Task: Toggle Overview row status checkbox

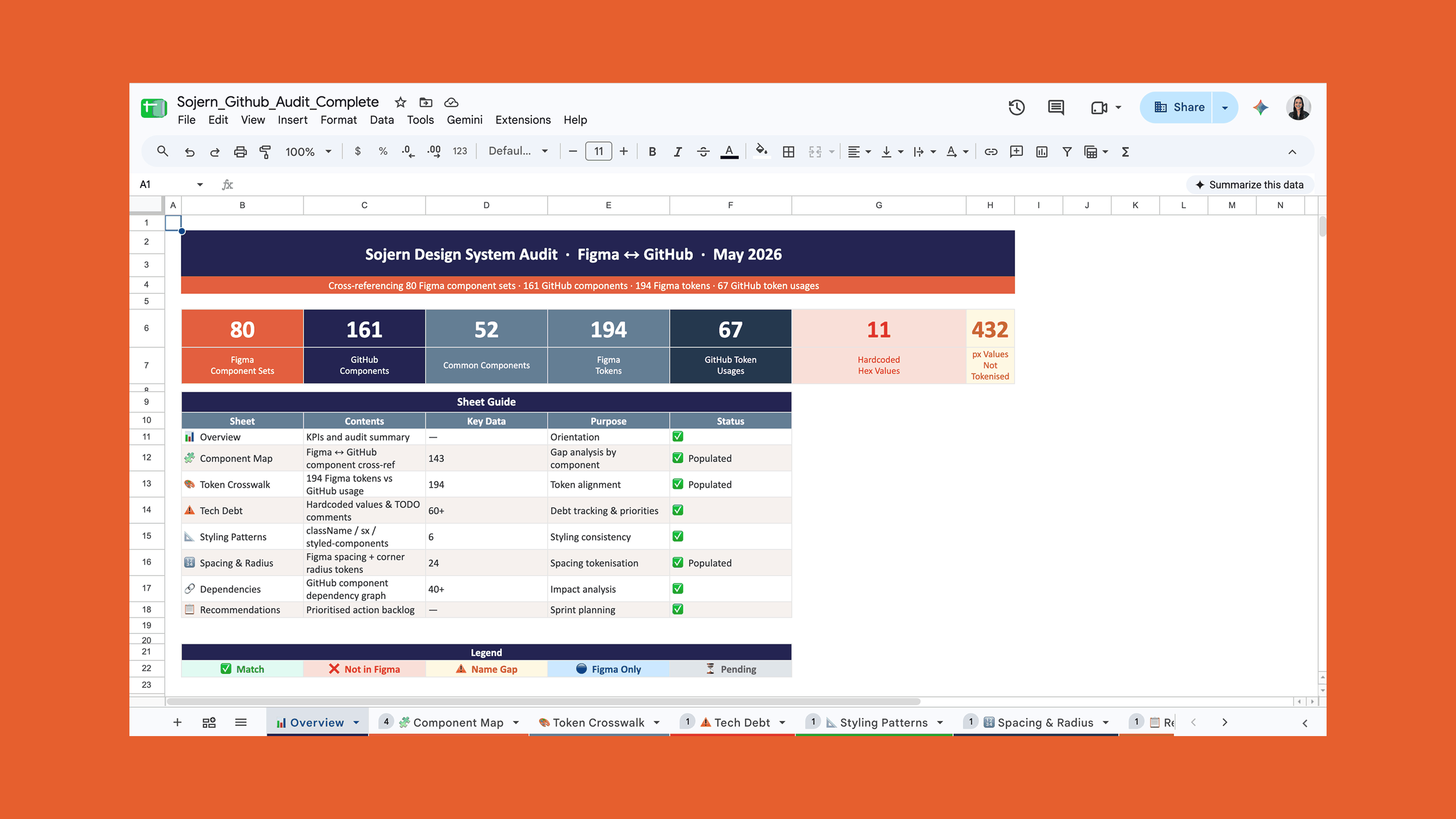Action: (677, 436)
